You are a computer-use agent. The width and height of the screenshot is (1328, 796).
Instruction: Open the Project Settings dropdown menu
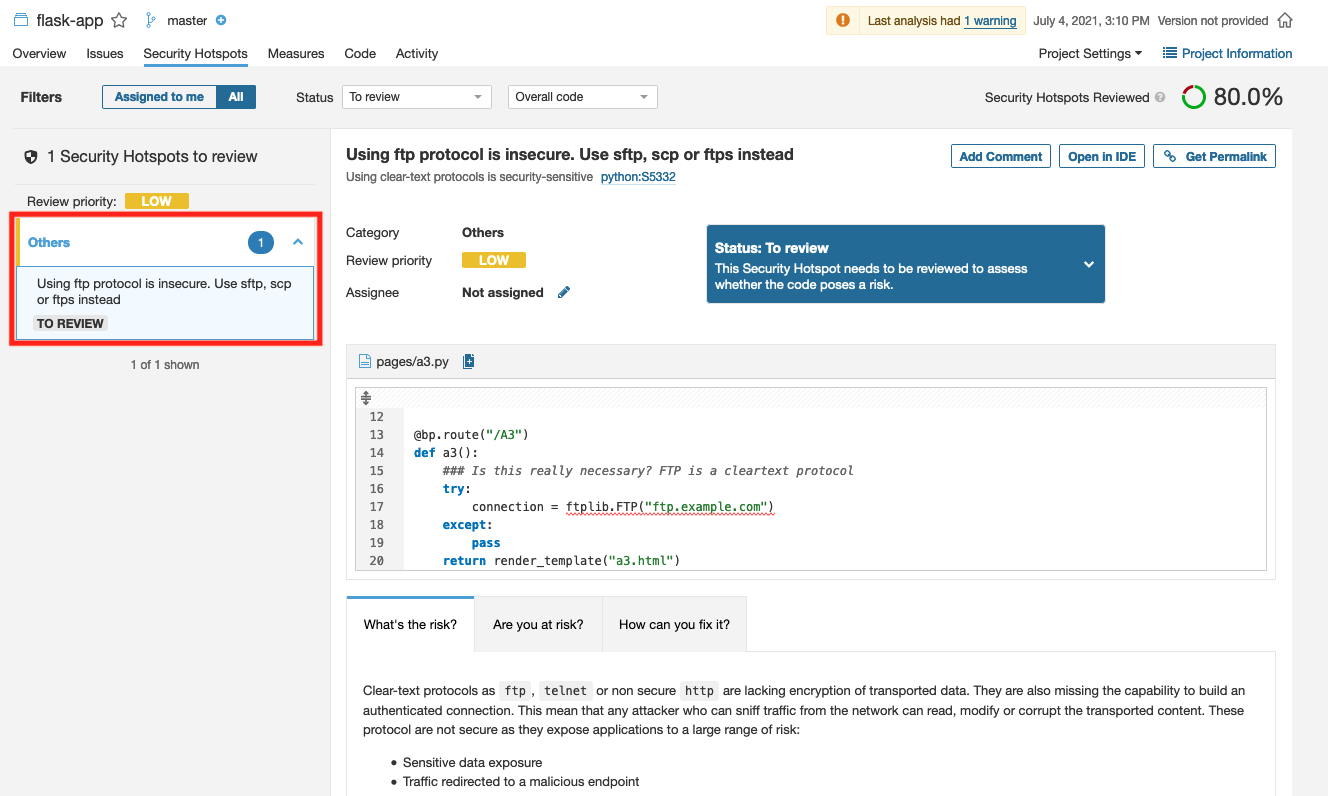pyautogui.click(x=1090, y=53)
